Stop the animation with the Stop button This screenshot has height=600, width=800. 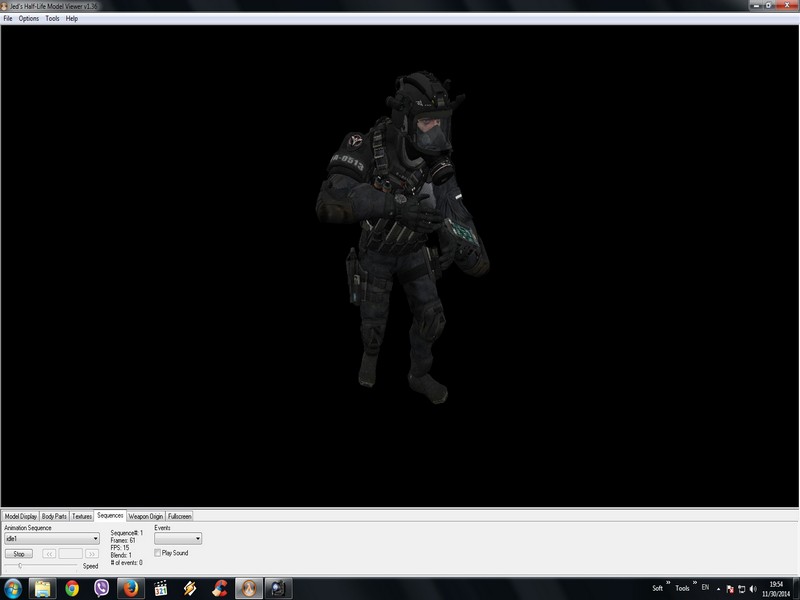[x=19, y=554]
